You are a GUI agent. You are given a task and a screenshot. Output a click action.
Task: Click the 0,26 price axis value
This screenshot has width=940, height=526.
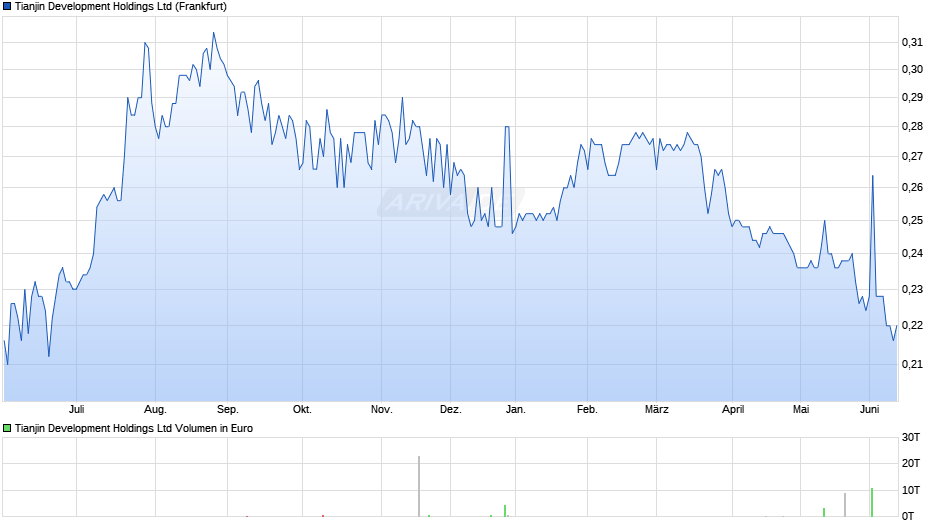pyautogui.click(x=912, y=188)
